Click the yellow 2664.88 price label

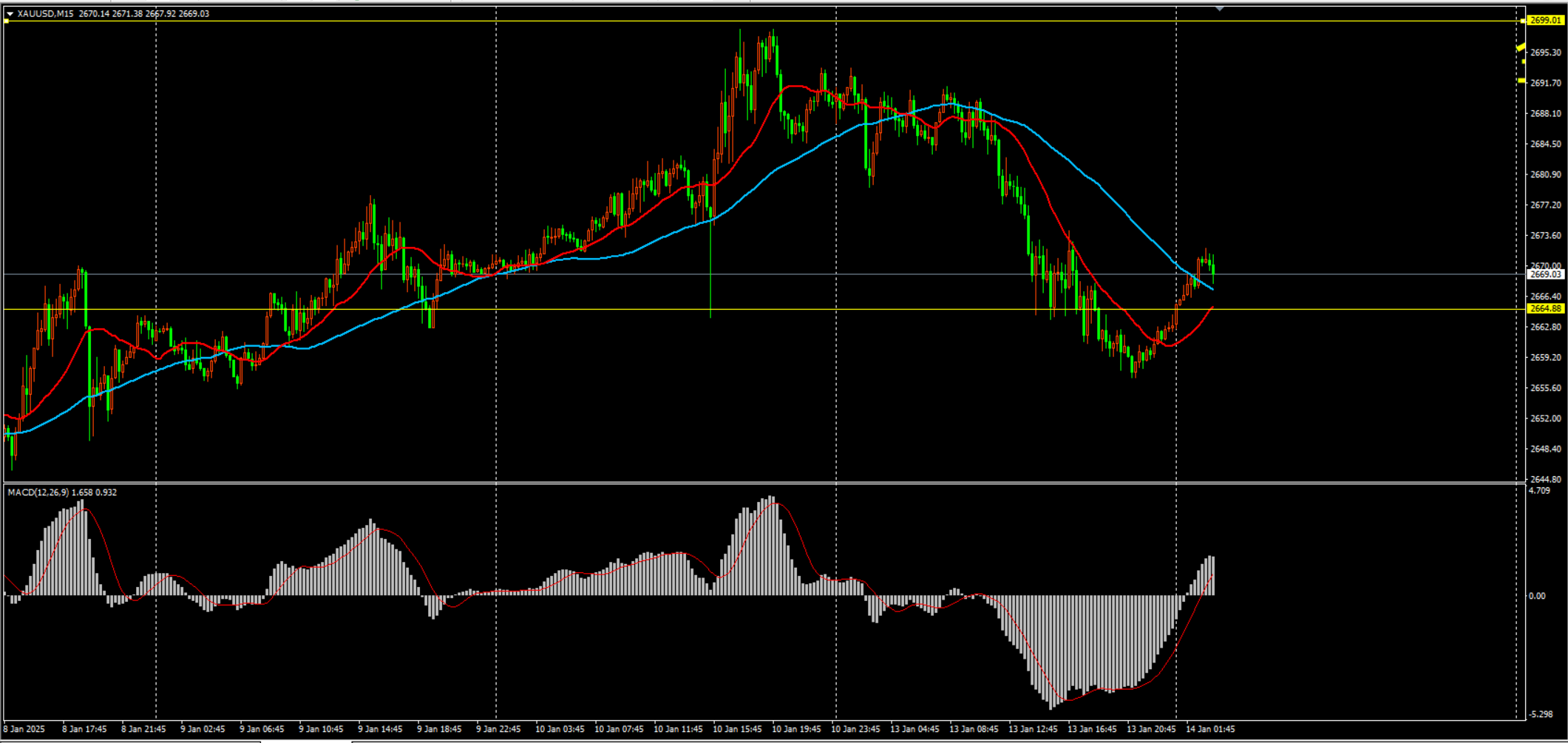(x=1546, y=309)
